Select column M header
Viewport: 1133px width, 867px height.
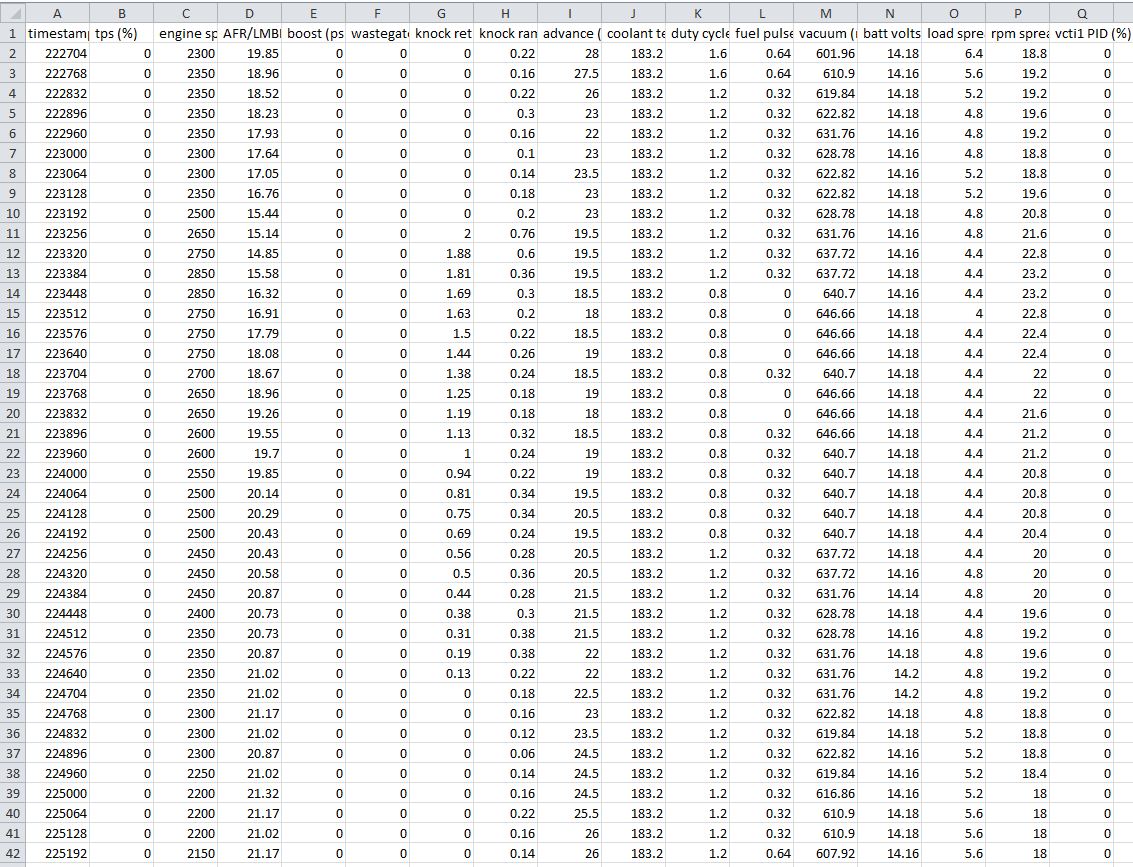[825, 13]
